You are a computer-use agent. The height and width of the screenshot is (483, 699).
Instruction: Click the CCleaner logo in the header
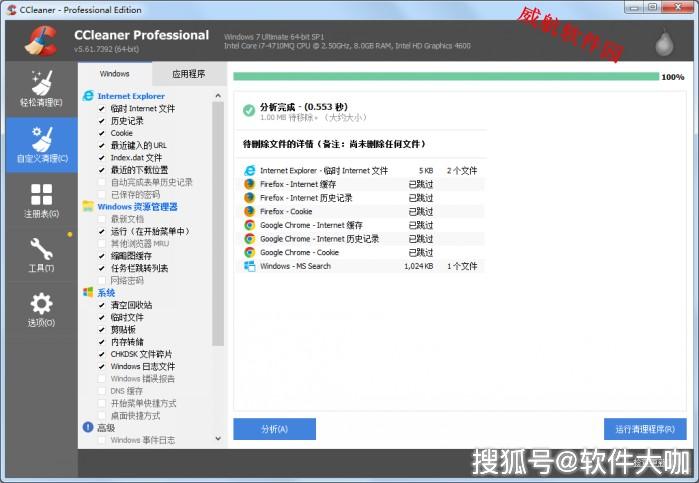pyautogui.click(x=41, y=41)
